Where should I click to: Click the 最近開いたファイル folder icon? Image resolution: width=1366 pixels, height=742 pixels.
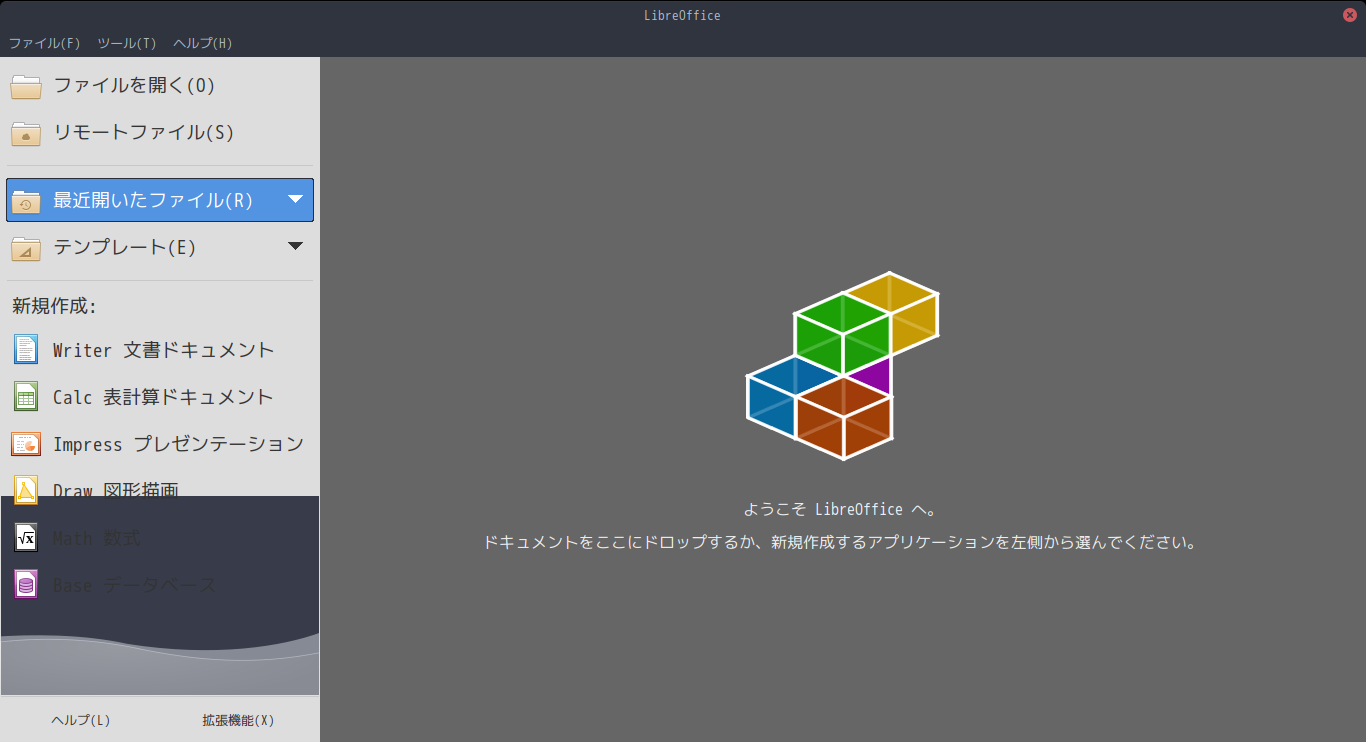click(26, 200)
